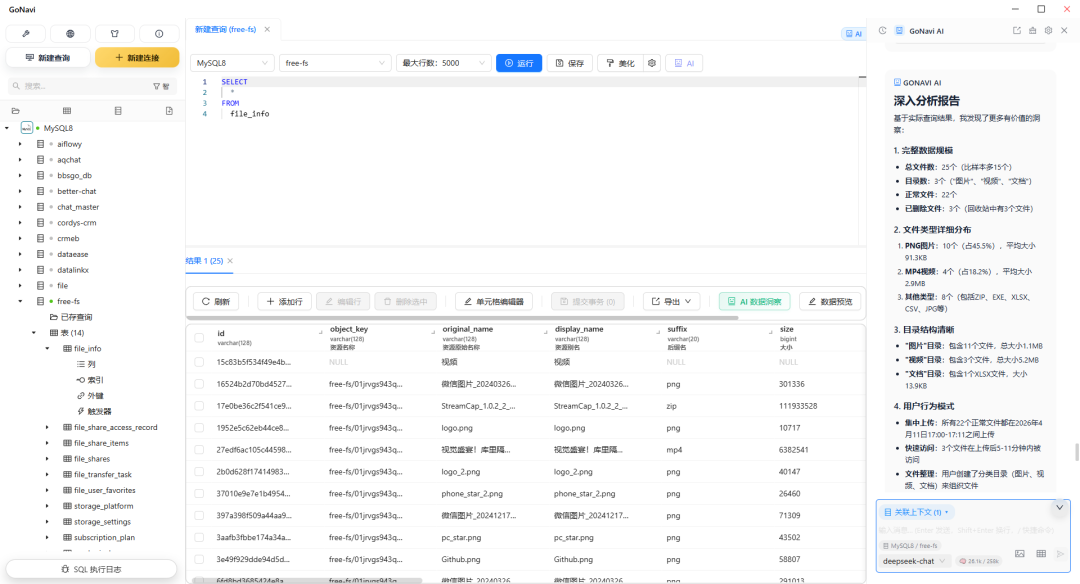This screenshot has height=584, width=1080.
Task: Open the theme shirt icon button
Action: point(115,33)
